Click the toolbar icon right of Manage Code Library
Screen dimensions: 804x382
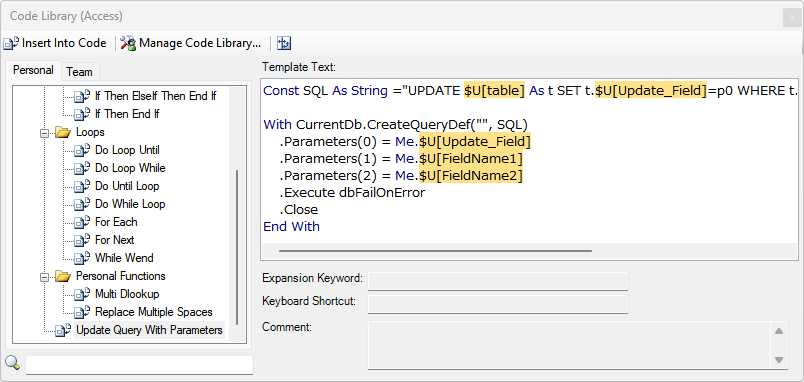(x=284, y=43)
